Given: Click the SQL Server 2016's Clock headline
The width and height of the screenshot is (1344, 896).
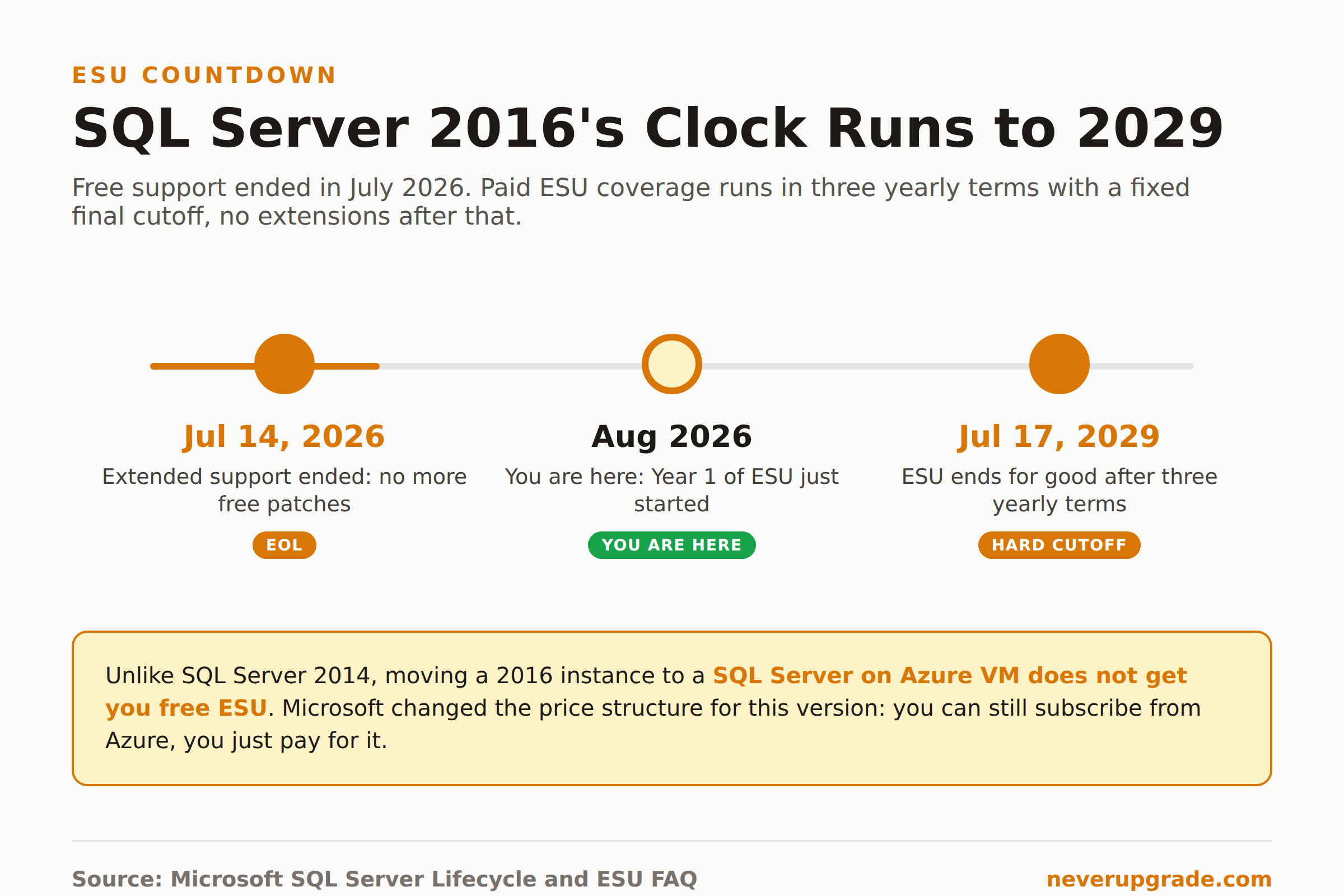Looking at the screenshot, I should pyautogui.click(x=648, y=129).
